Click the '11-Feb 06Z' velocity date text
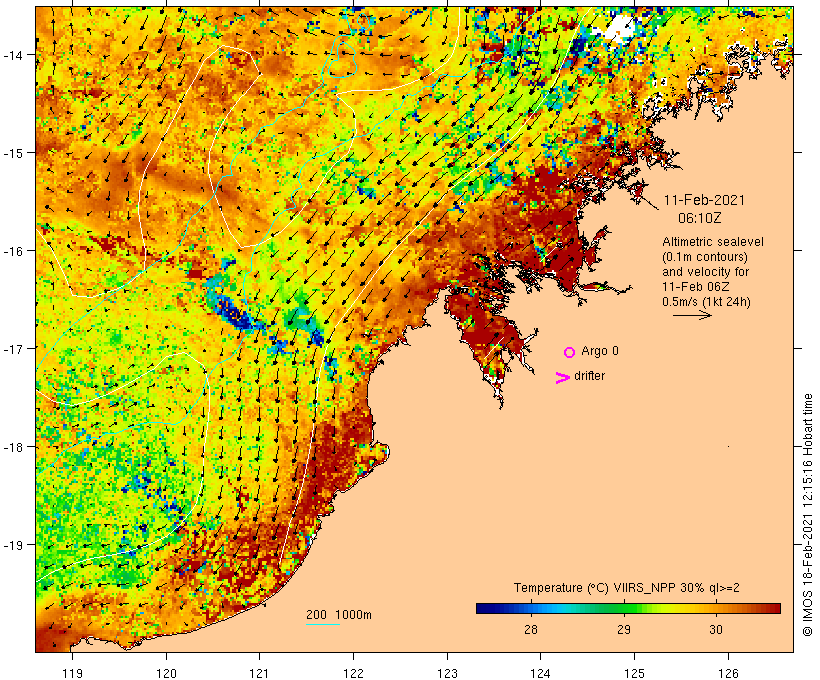Image resolution: width=820 pixels, height=680 pixels. pos(696,287)
